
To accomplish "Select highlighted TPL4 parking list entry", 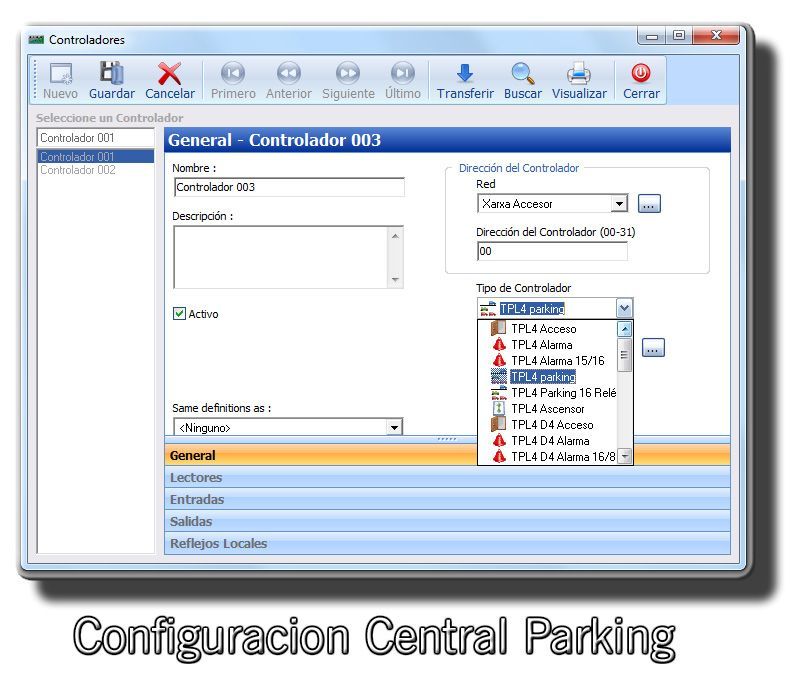I will point(547,377).
